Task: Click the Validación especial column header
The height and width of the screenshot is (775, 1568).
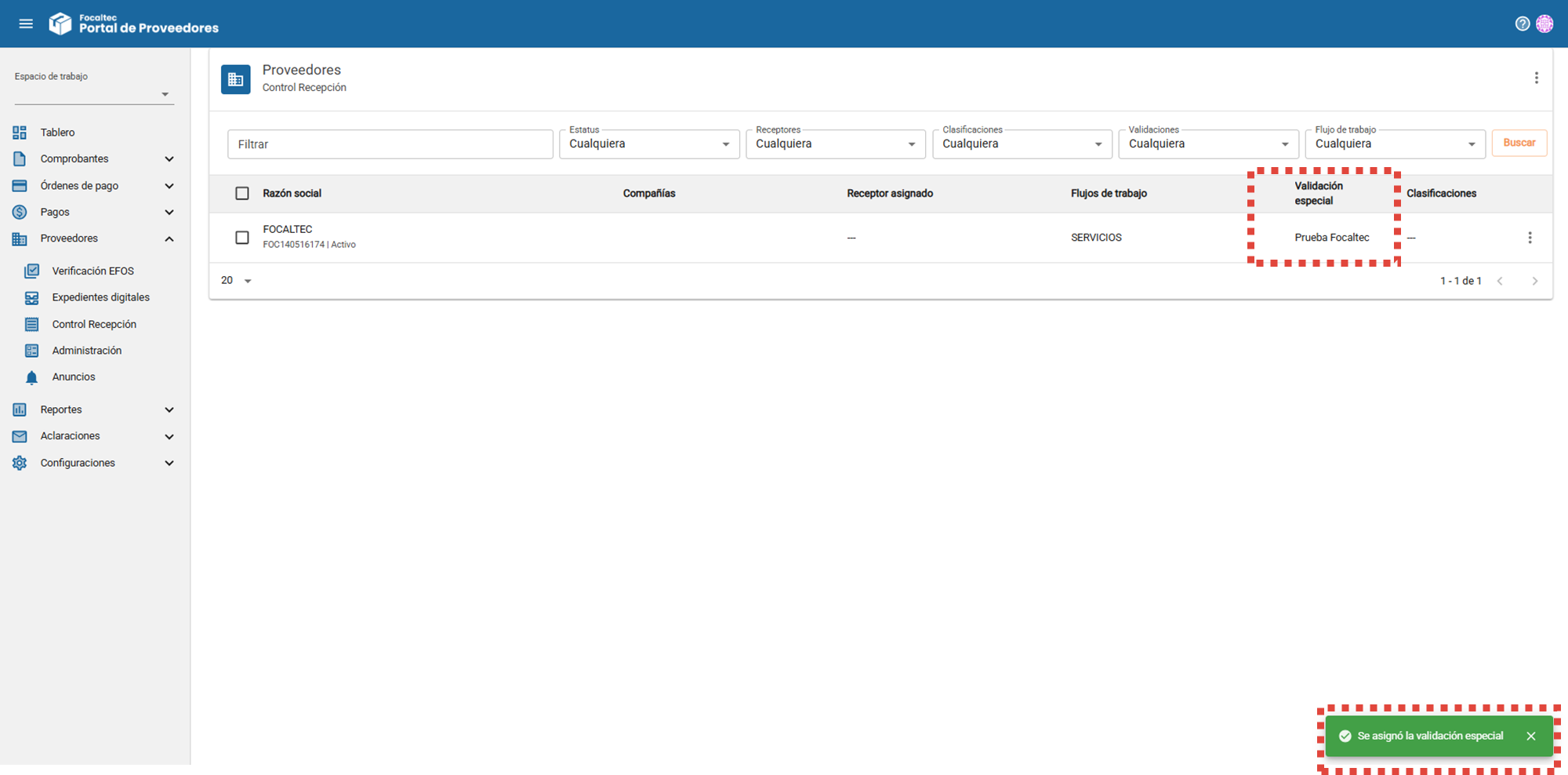Action: [1319, 193]
